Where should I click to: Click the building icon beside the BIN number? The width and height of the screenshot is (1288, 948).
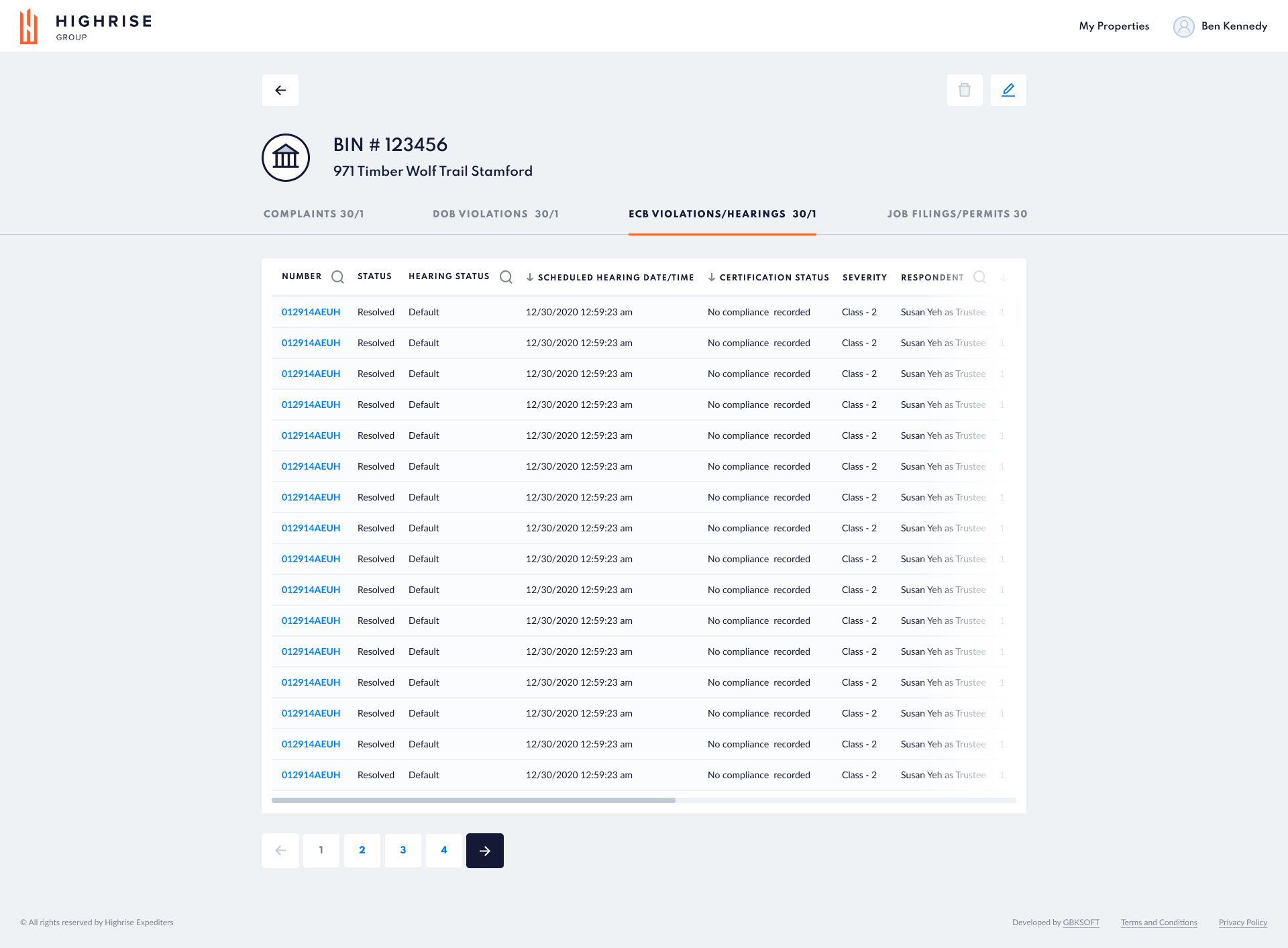[x=286, y=158]
